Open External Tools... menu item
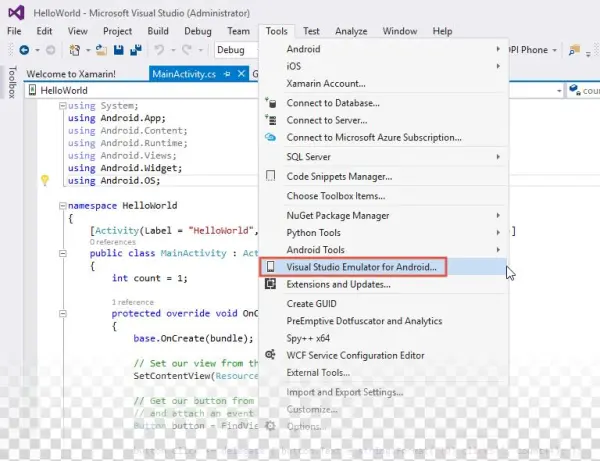 coord(384,372)
